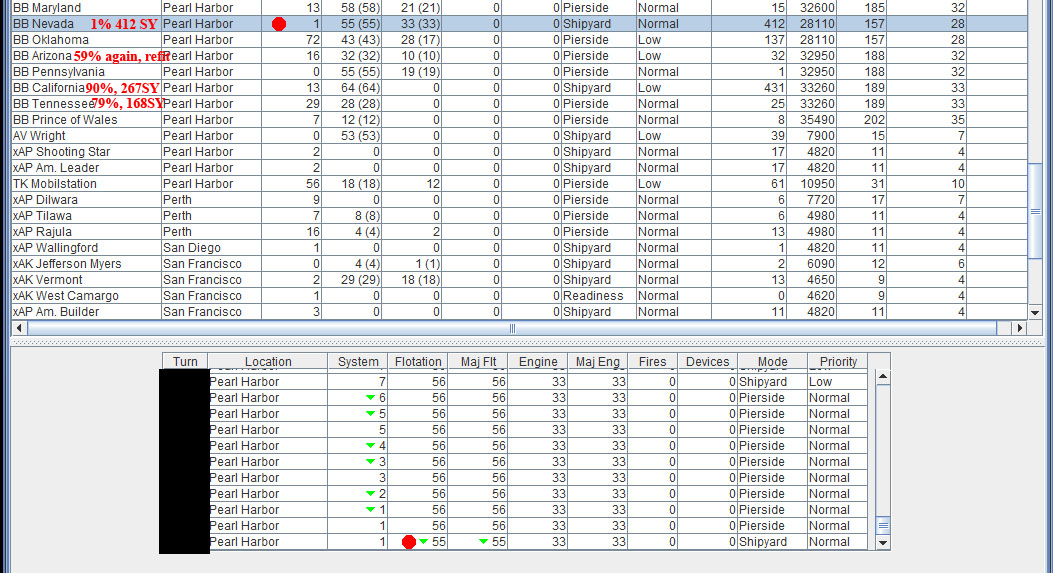
Task: Select the xAP Tilawa row
Action: pyautogui.click(x=520, y=216)
